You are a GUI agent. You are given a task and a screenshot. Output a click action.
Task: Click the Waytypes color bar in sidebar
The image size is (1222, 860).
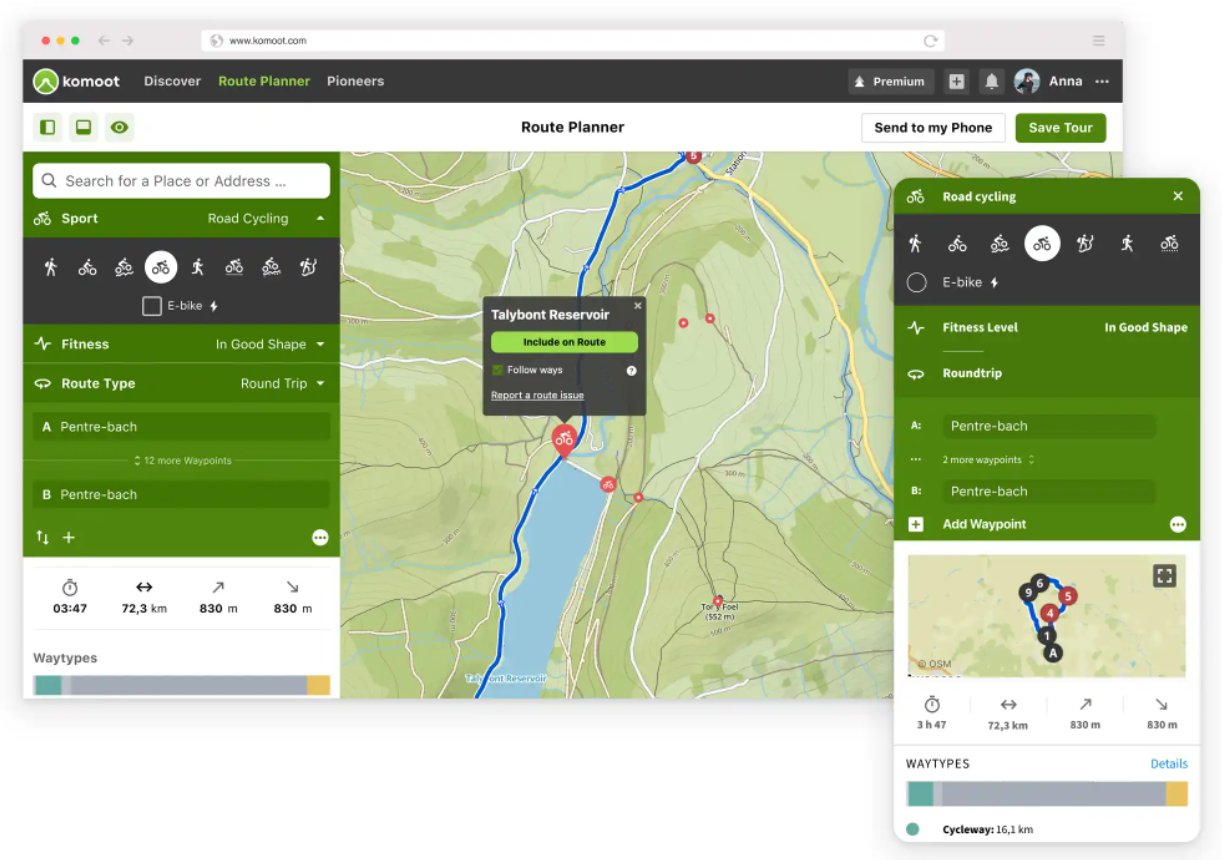[x=181, y=685]
